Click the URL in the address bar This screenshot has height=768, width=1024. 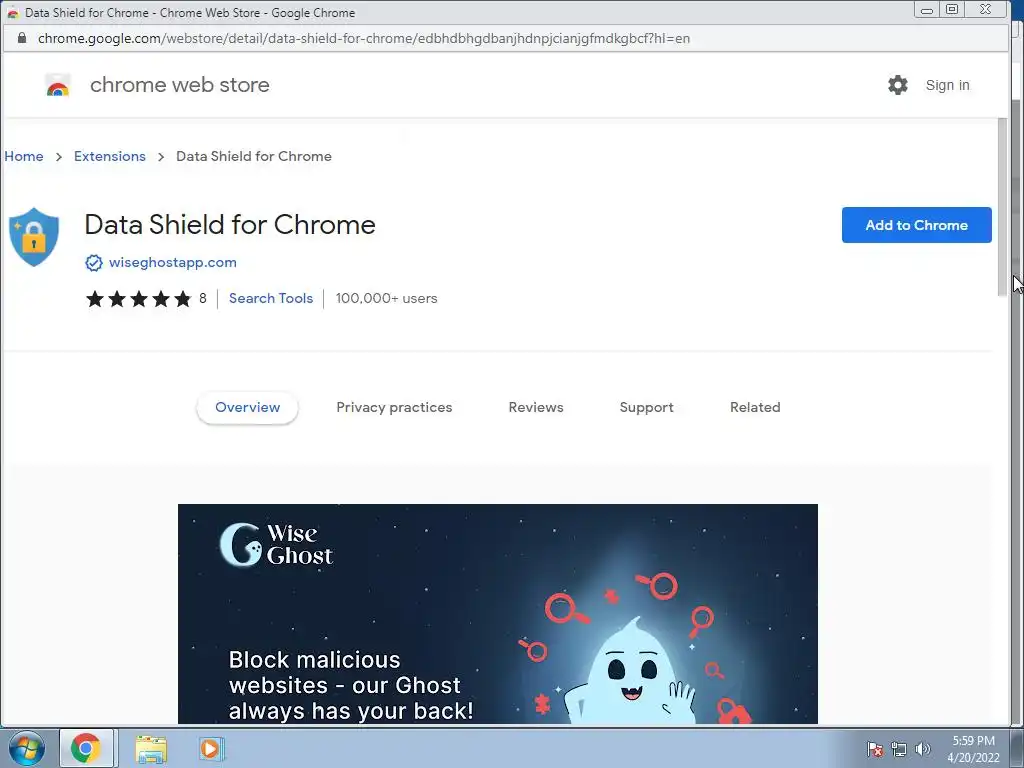[x=364, y=39]
